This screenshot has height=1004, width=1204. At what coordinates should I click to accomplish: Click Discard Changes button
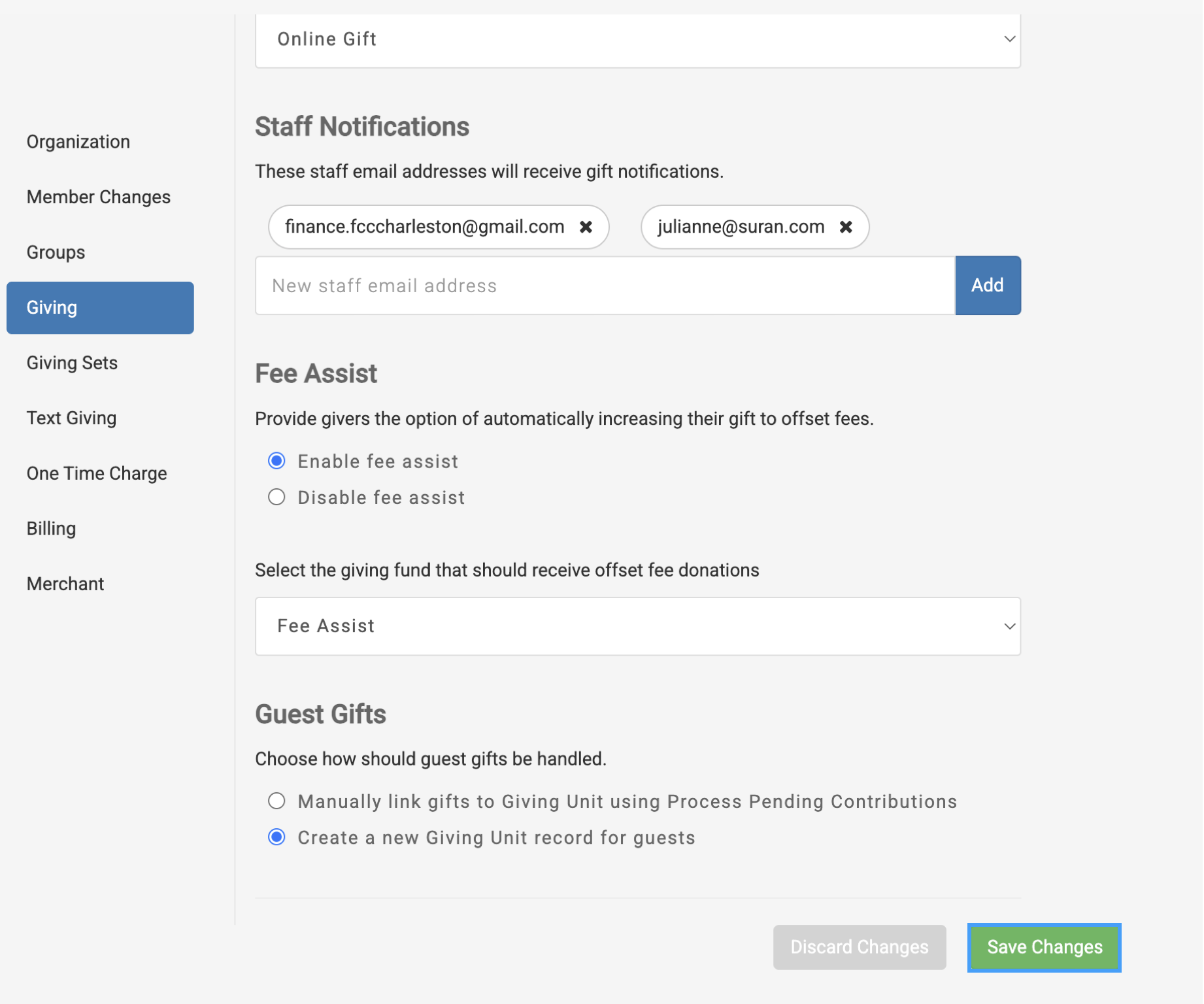click(x=860, y=947)
